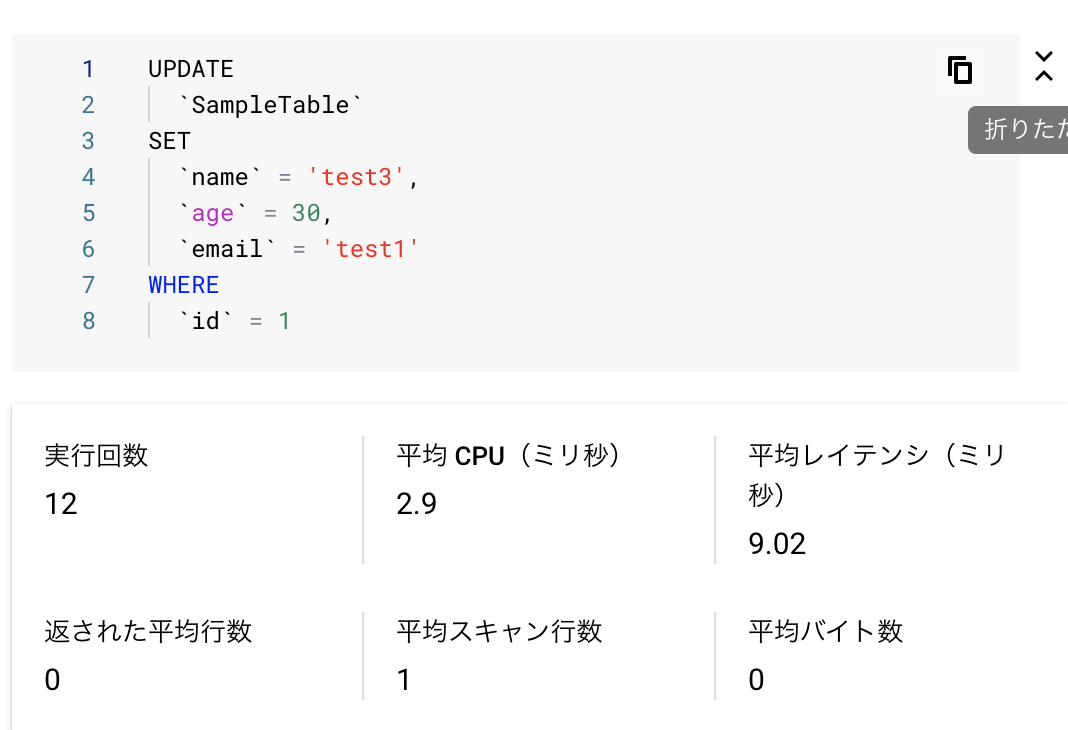Click the 平均 CPU（ミリ秒）label
Image resolution: width=1068 pixels, height=730 pixels.
(x=509, y=456)
